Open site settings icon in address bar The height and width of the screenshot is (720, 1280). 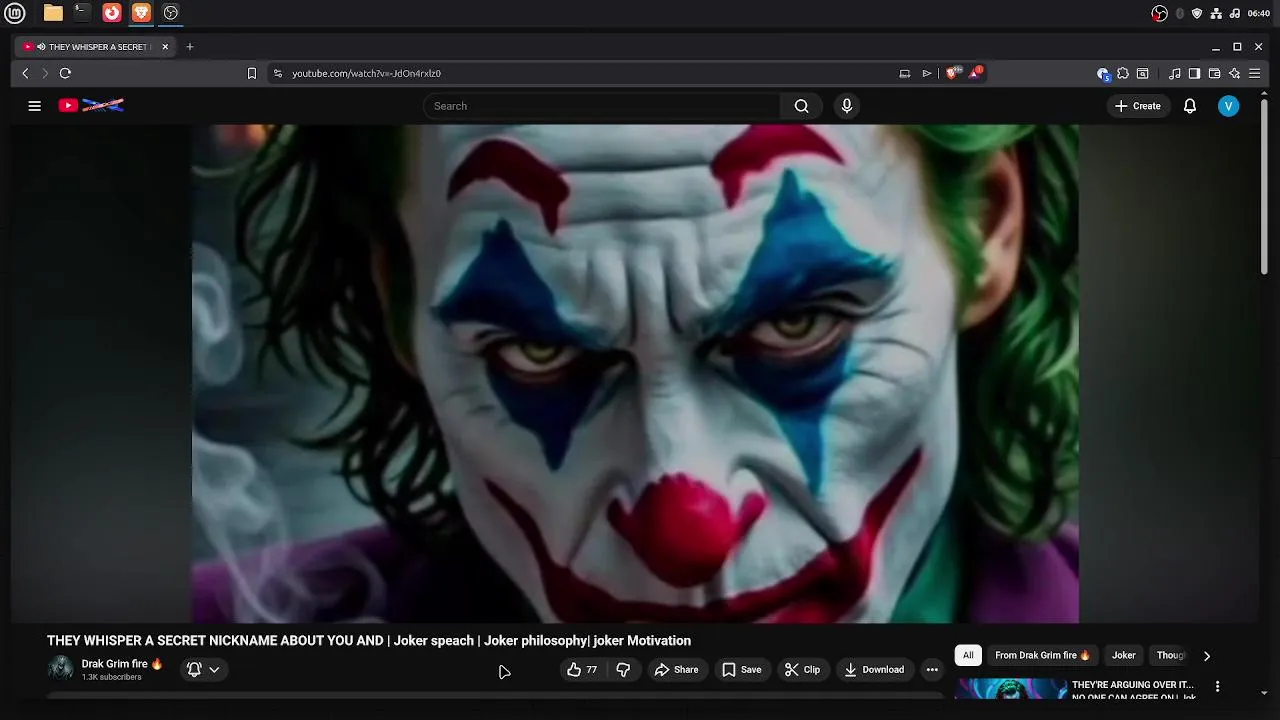(278, 73)
